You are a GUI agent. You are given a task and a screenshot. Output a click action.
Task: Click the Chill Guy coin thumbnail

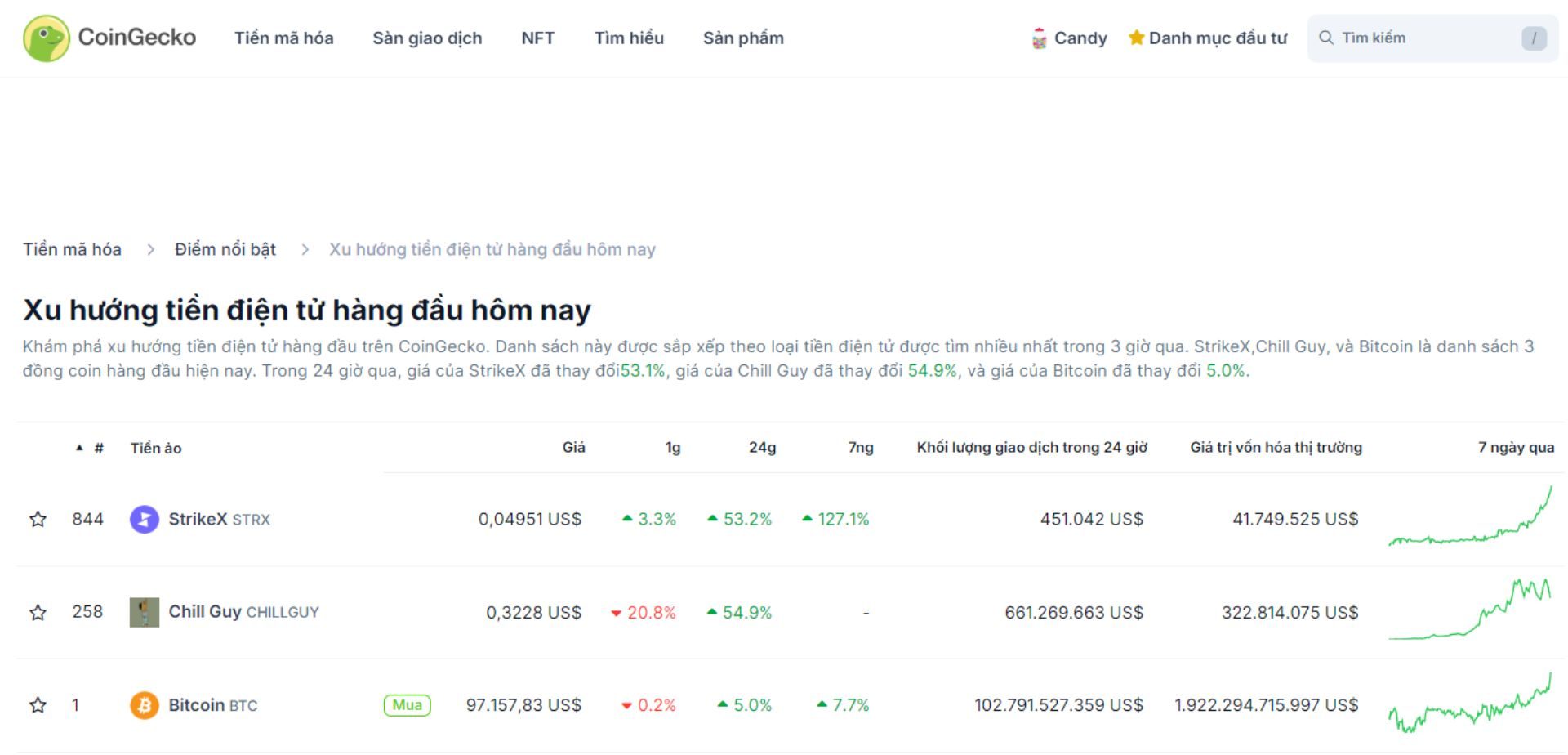coord(143,611)
